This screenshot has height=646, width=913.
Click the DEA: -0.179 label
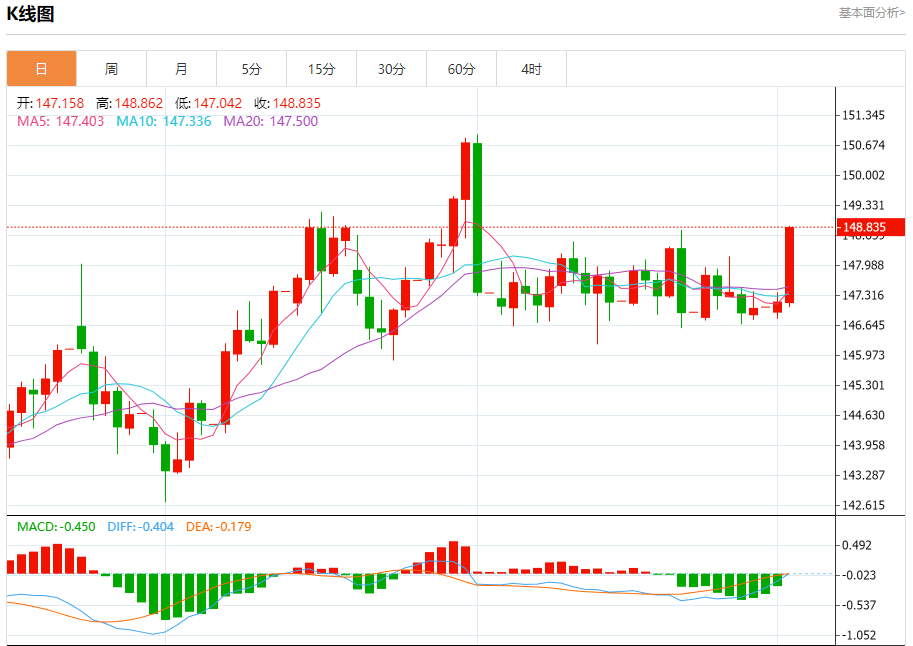tap(218, 527)
